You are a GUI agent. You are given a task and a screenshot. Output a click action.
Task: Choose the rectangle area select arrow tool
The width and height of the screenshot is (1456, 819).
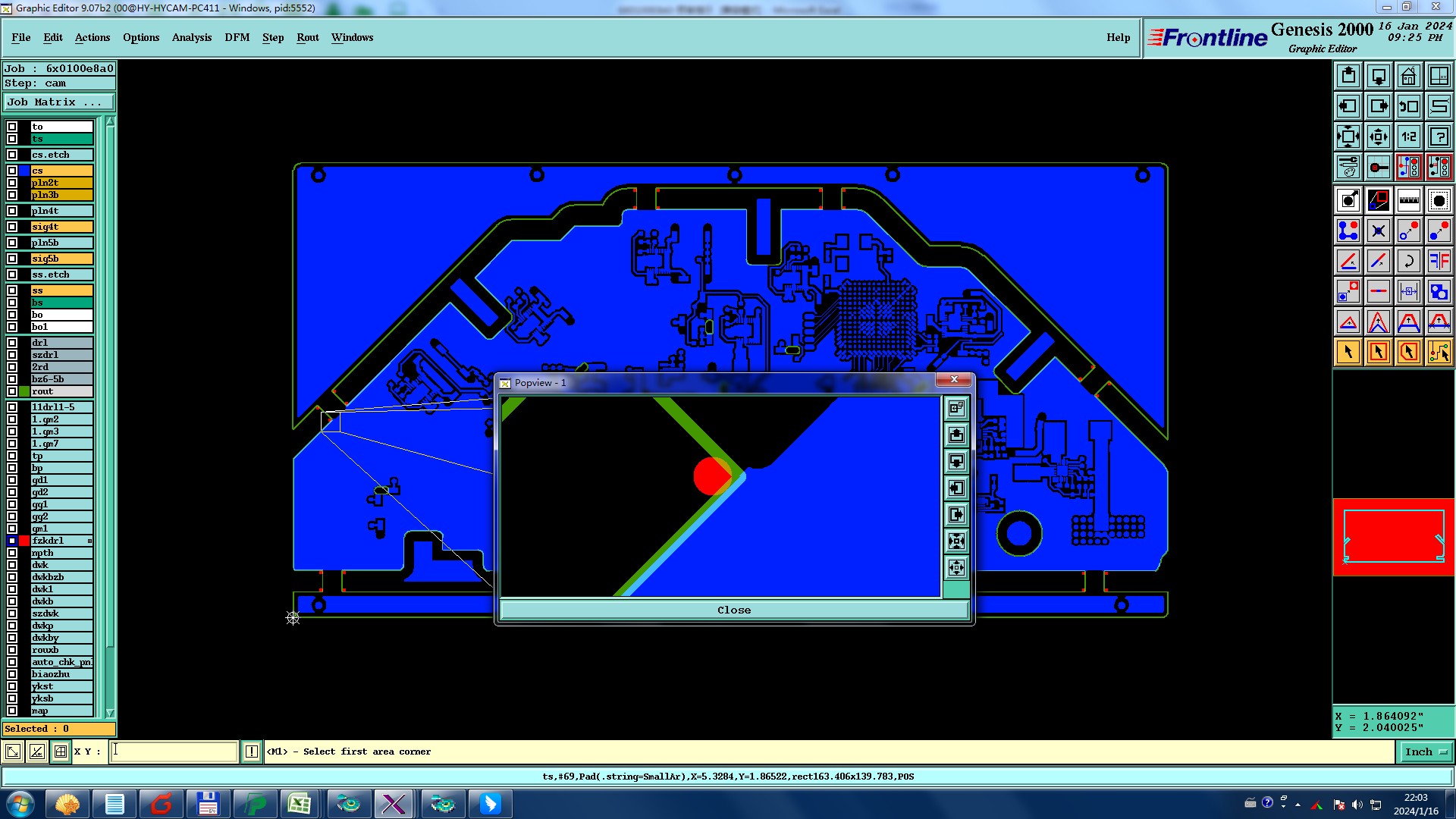pos(1378,352)
